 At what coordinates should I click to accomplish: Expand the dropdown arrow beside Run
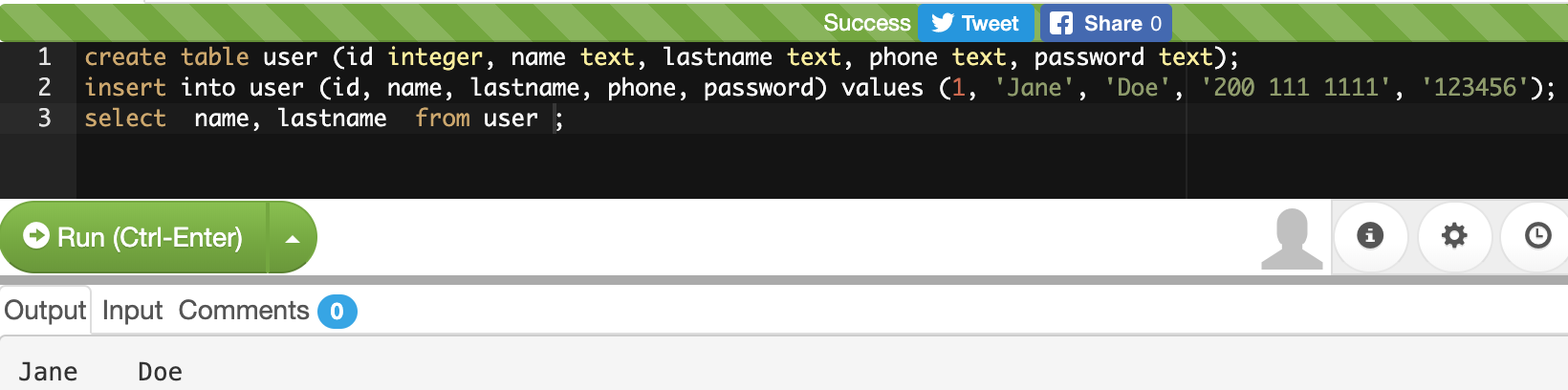pyautogui.click(x=293, y=238)
